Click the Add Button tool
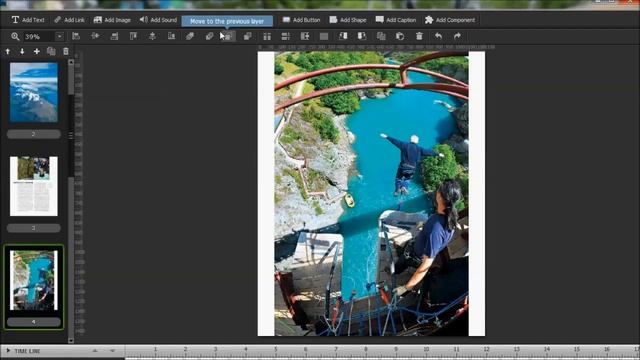The width and height of the screenshot is (640, 360). point(301,20)
